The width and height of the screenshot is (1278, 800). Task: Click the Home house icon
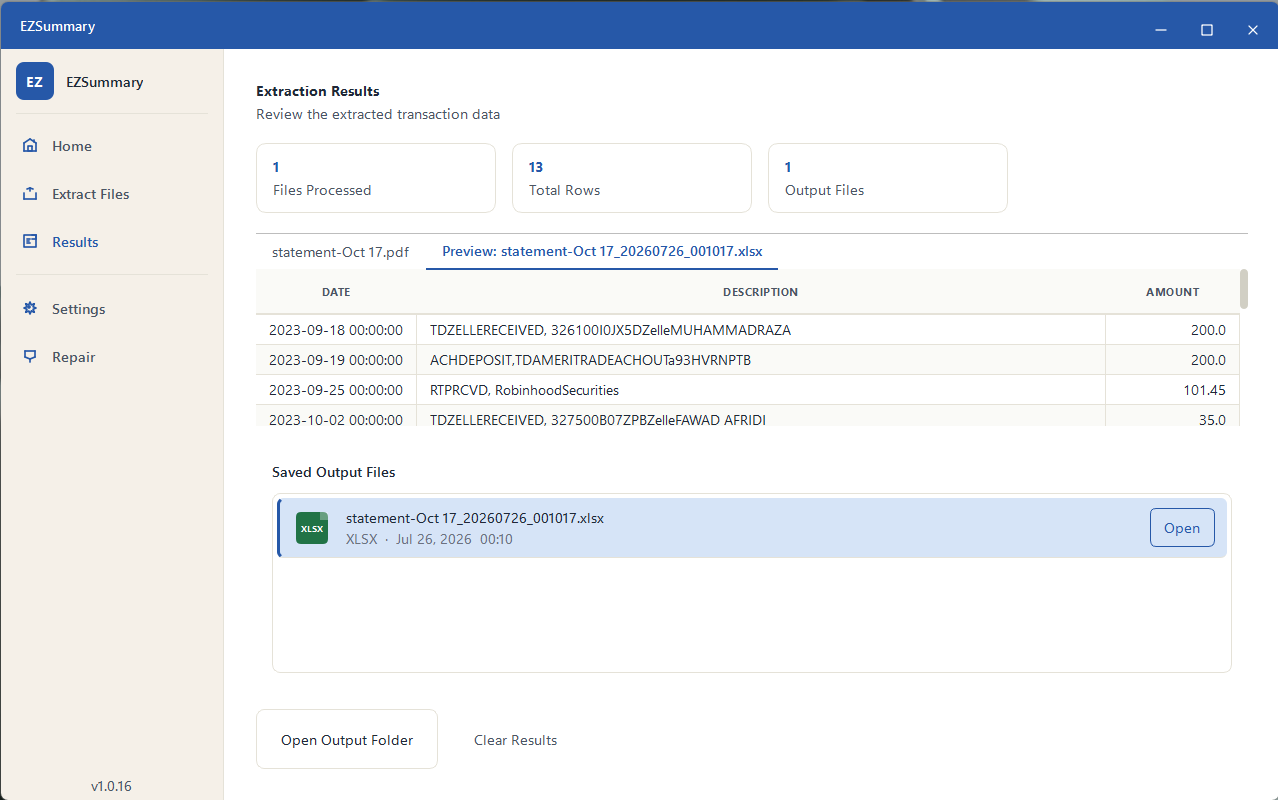(x=30, y=146)
